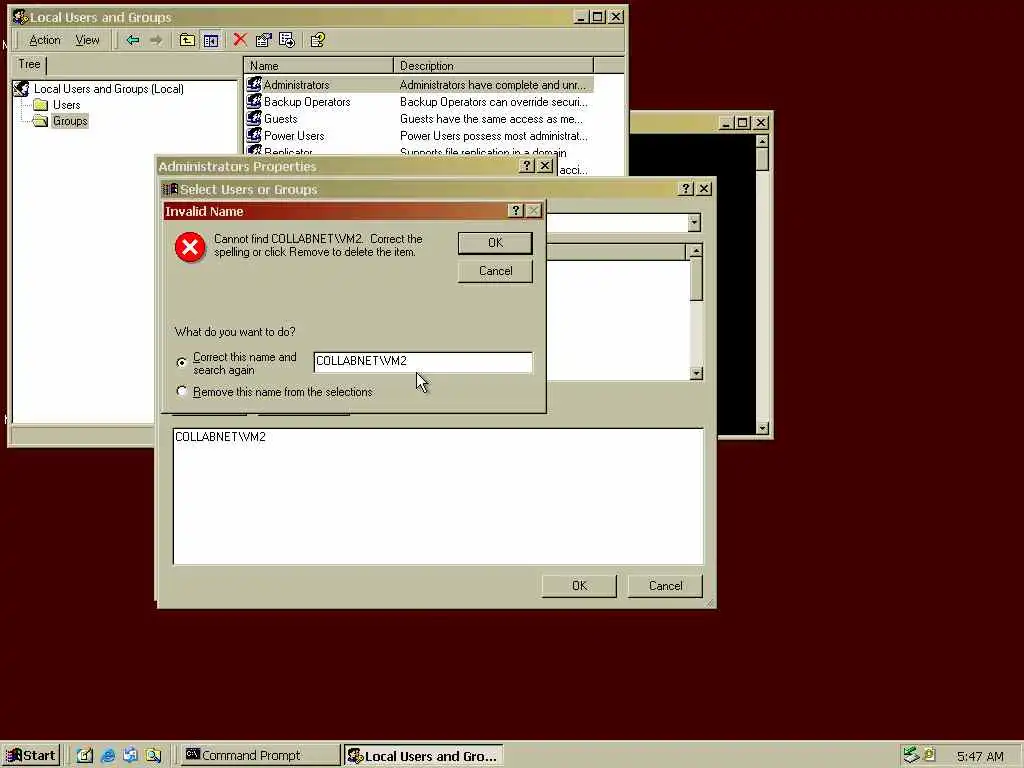Click Local Users and Gro... taskbar button
The height and width of the screenshot is (768, 1024).
423,756
